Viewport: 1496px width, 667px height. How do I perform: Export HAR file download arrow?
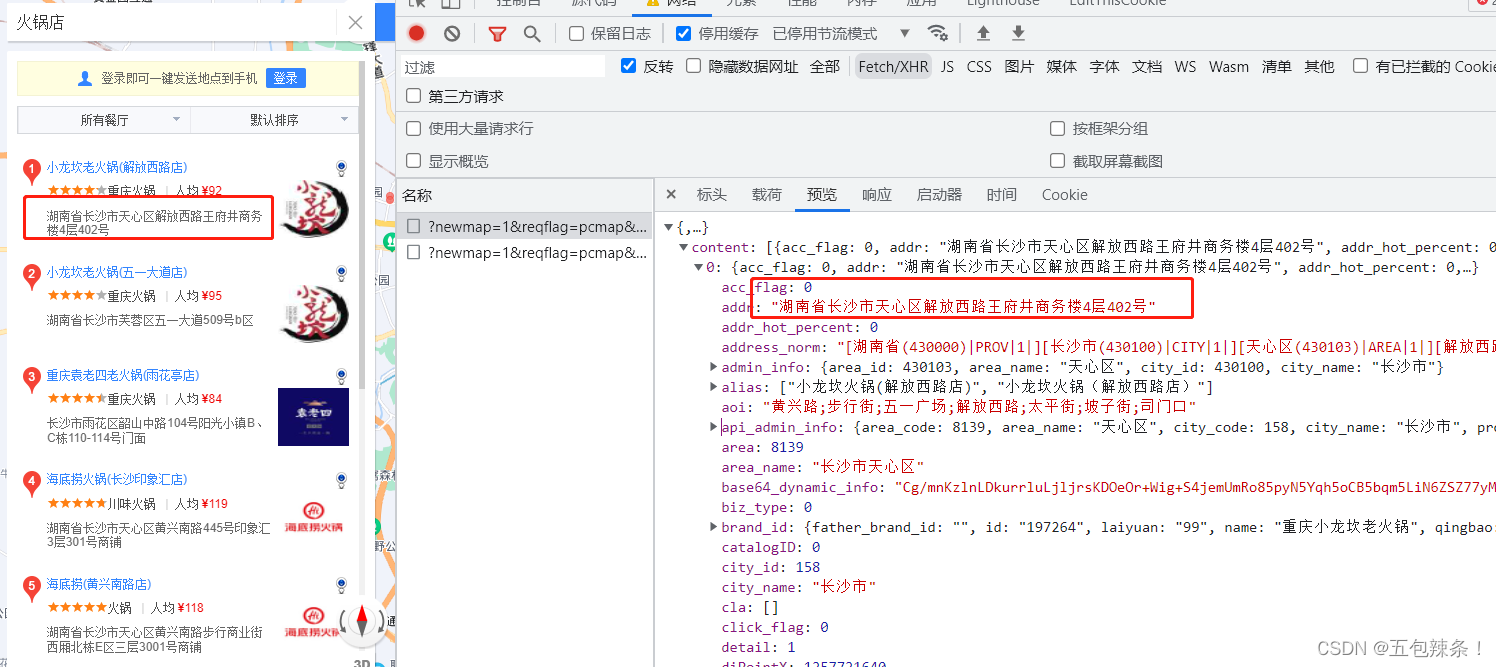point(1018,33)
